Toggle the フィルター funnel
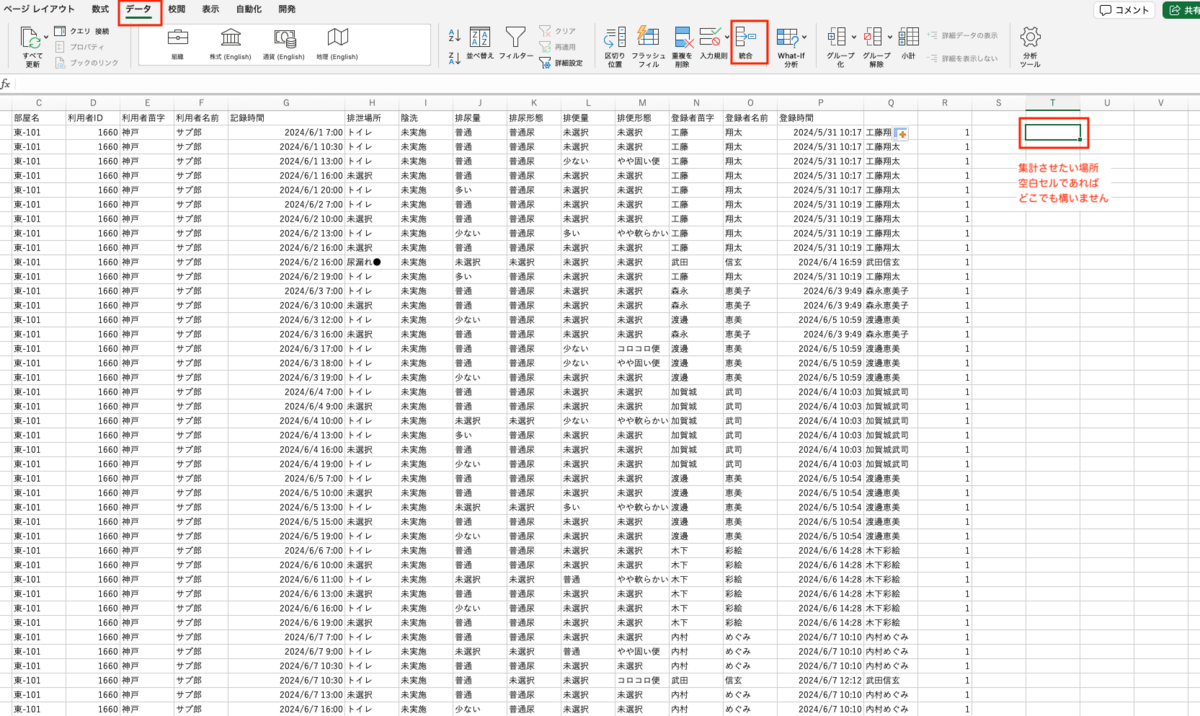The width and height of the screenshot is (1200, 716). pos(516,44)
